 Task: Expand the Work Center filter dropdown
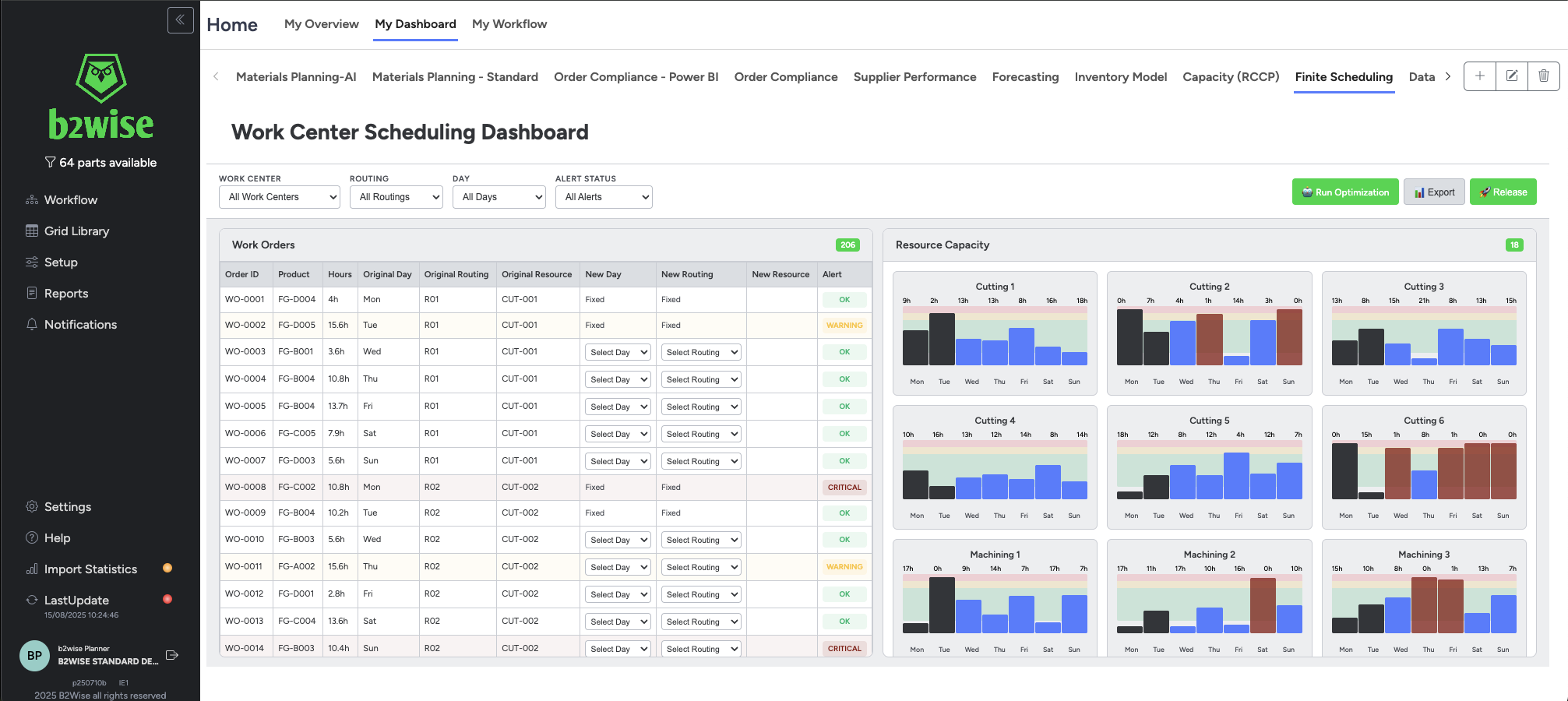pyautogui.click(x=279, y=197)
